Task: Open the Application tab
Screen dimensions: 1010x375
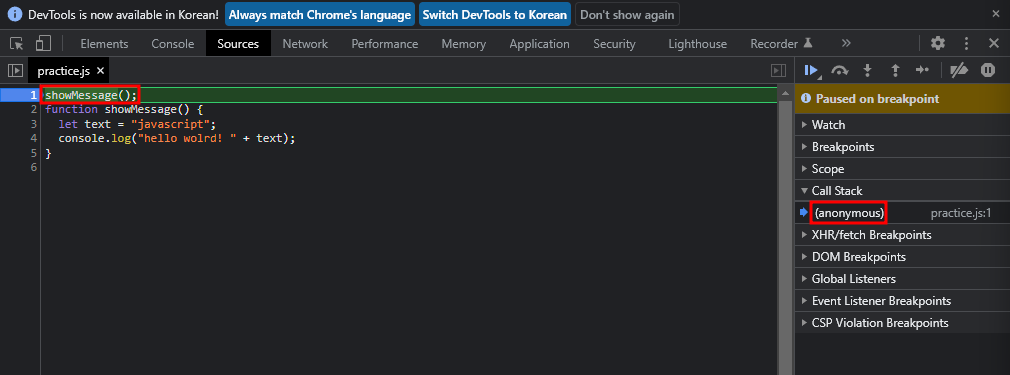Action: tap(540, 44)
